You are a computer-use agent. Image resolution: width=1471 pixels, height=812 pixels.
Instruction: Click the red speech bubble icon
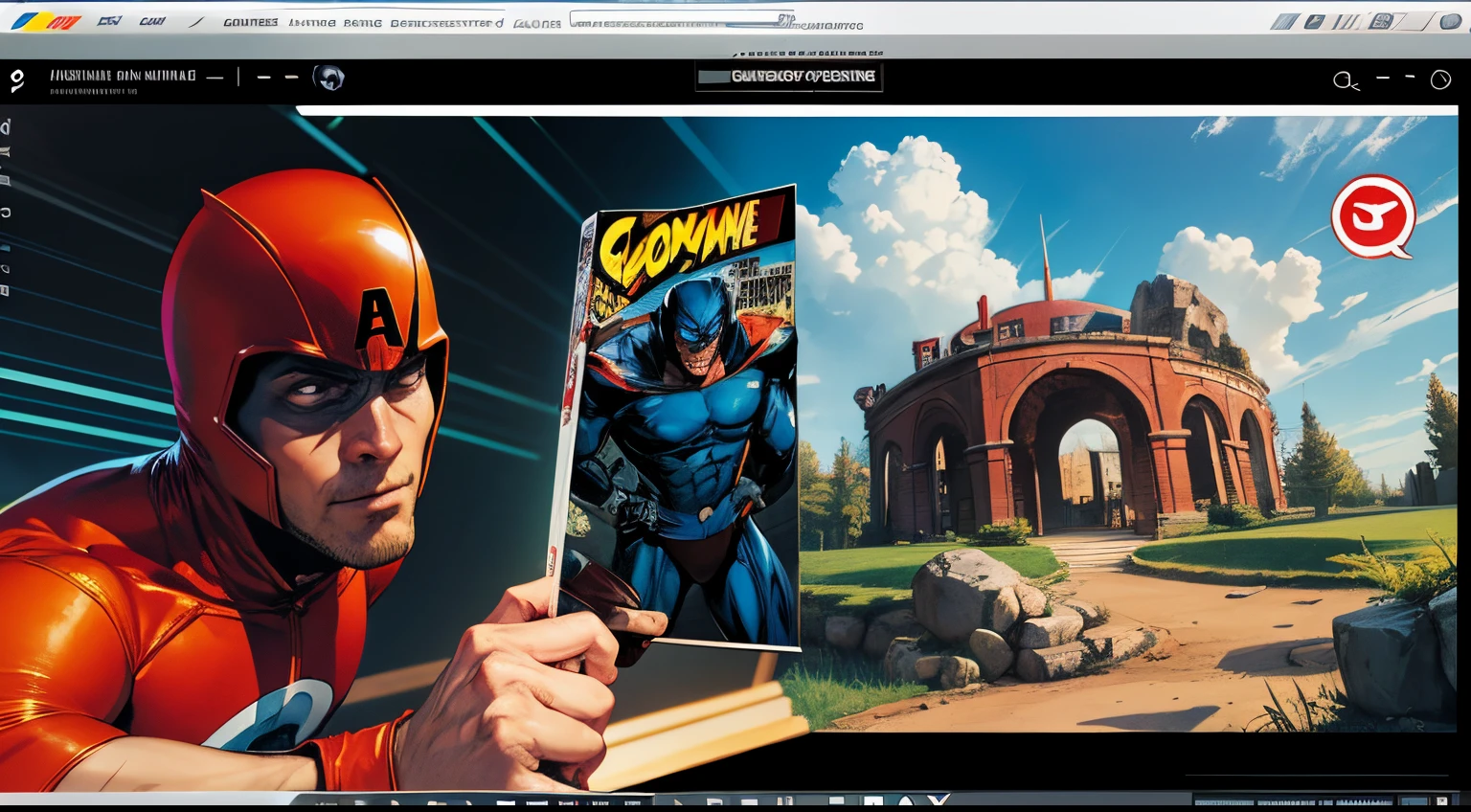tap(1373, 217)
